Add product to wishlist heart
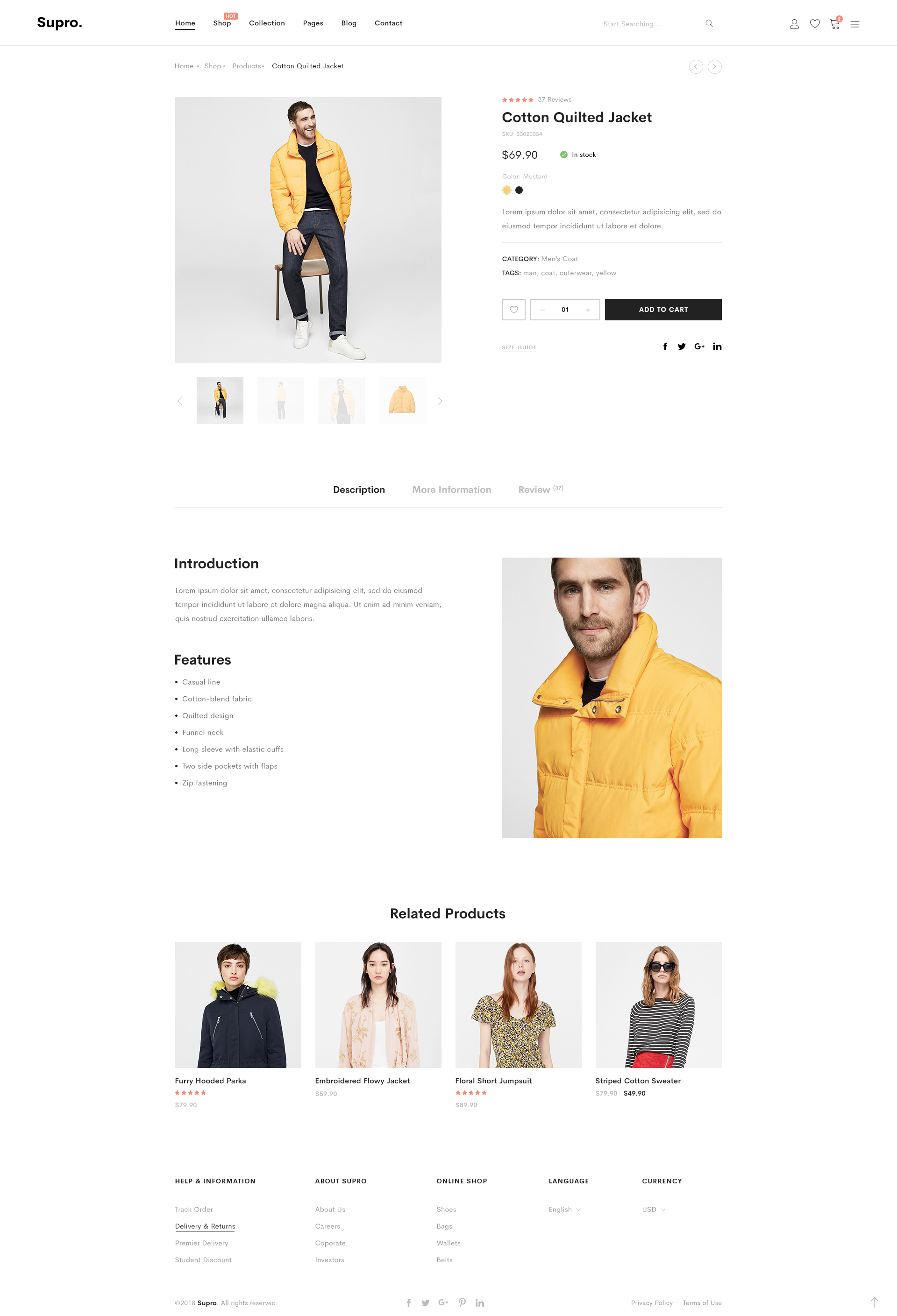Screen dimensions: 897x1316 pos(513,309)
